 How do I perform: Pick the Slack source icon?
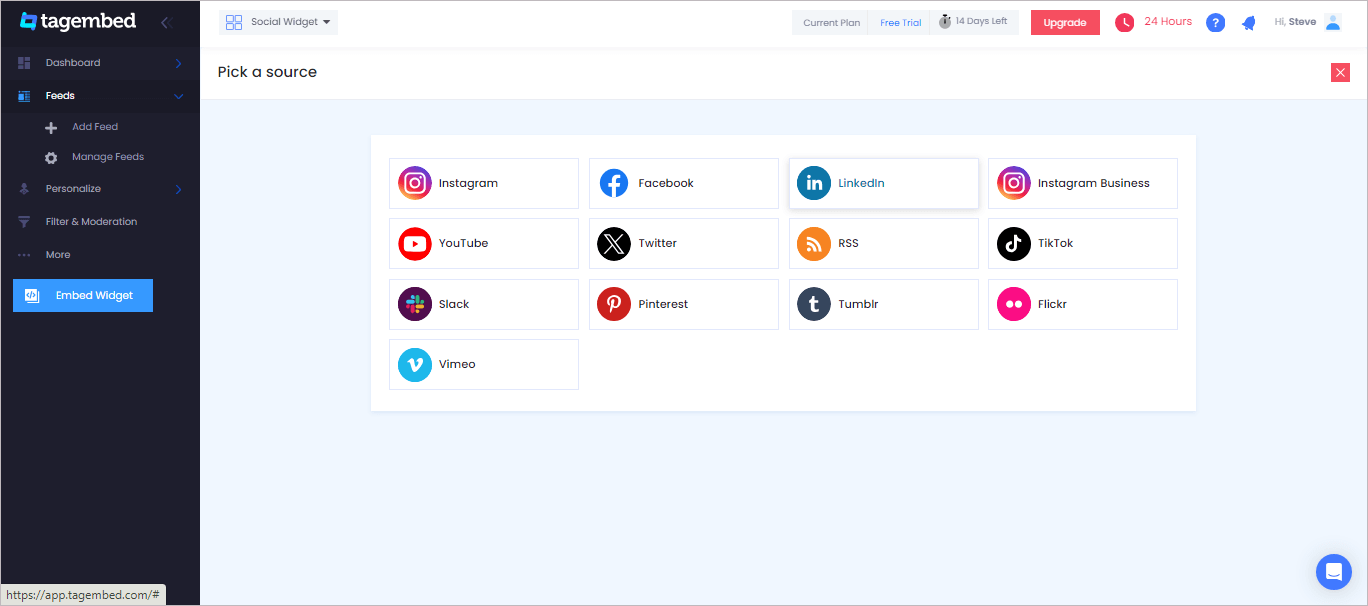coord(415,304)
